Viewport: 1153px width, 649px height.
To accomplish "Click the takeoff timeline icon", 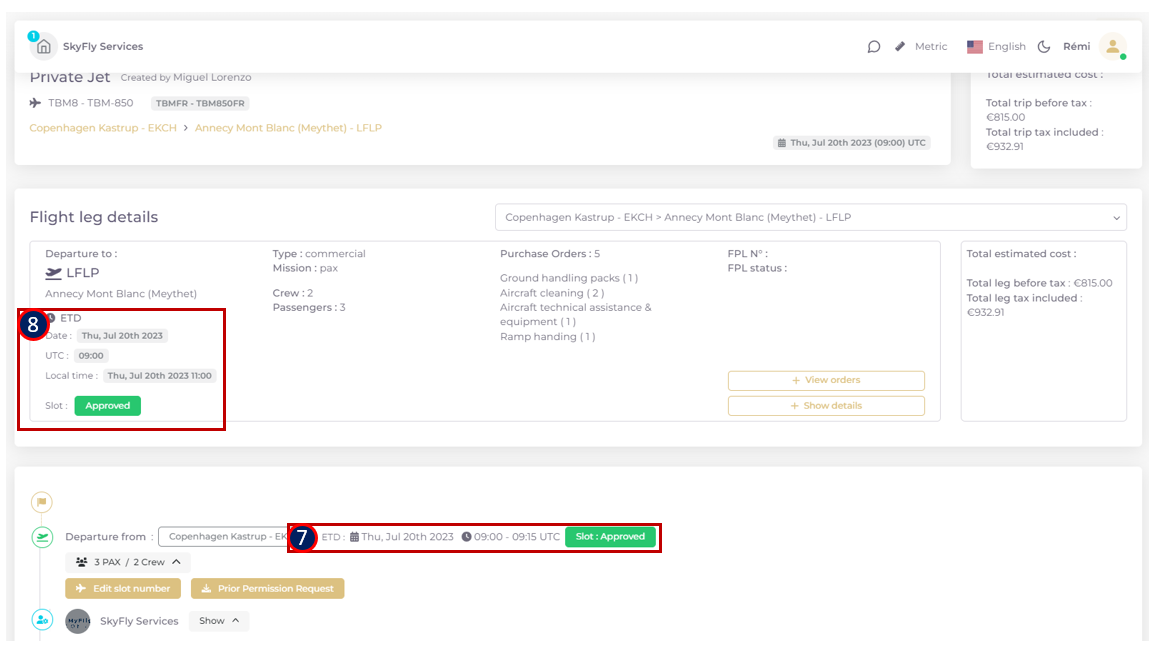I will coord(42,537).
